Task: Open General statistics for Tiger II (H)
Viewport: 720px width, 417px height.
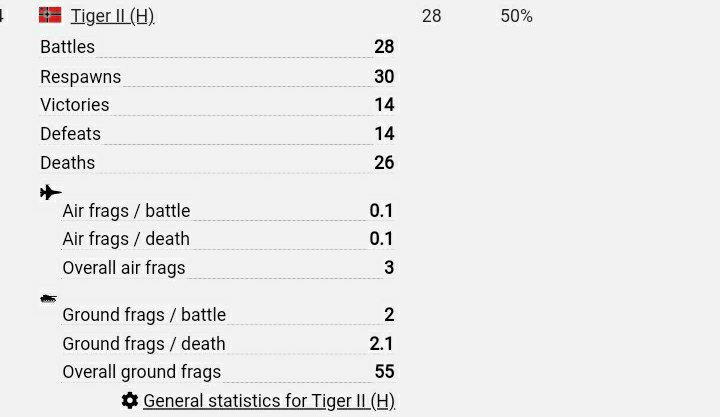Action: click(269, 401)
